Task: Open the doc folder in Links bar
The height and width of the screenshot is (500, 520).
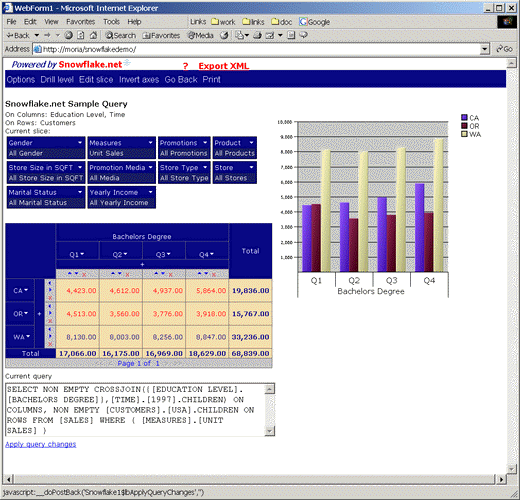Action: (282, 22)
